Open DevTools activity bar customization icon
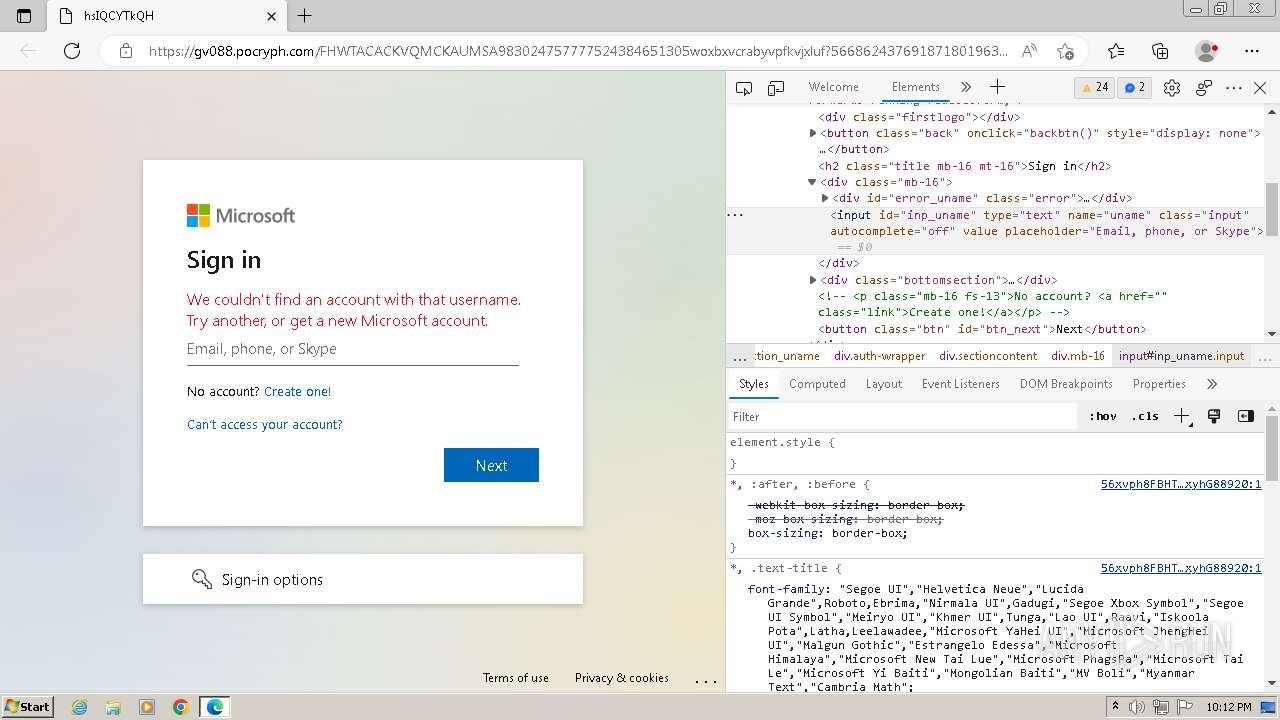1280x720 pixels. [1204, 88]
